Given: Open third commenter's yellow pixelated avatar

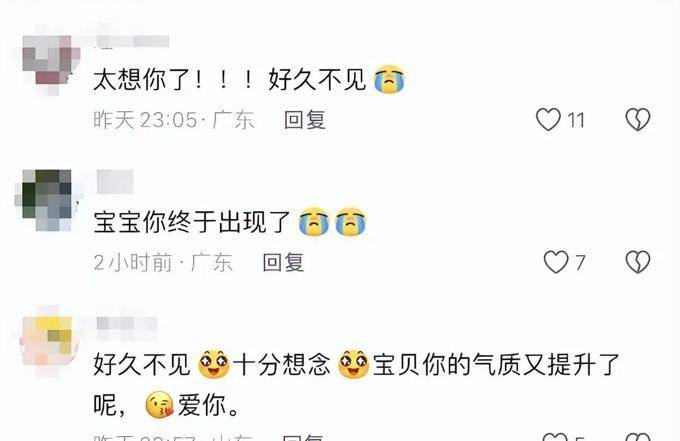Looking at the screenshot, I should point(50,340).
